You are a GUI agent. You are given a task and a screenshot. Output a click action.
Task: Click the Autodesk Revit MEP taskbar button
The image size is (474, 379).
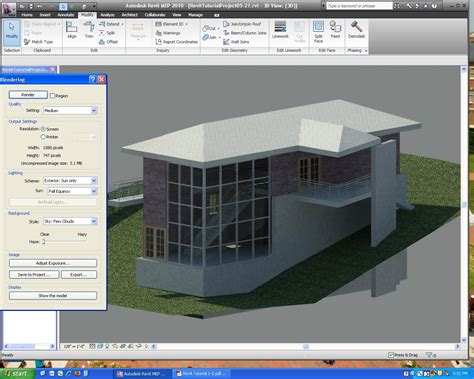142,374
